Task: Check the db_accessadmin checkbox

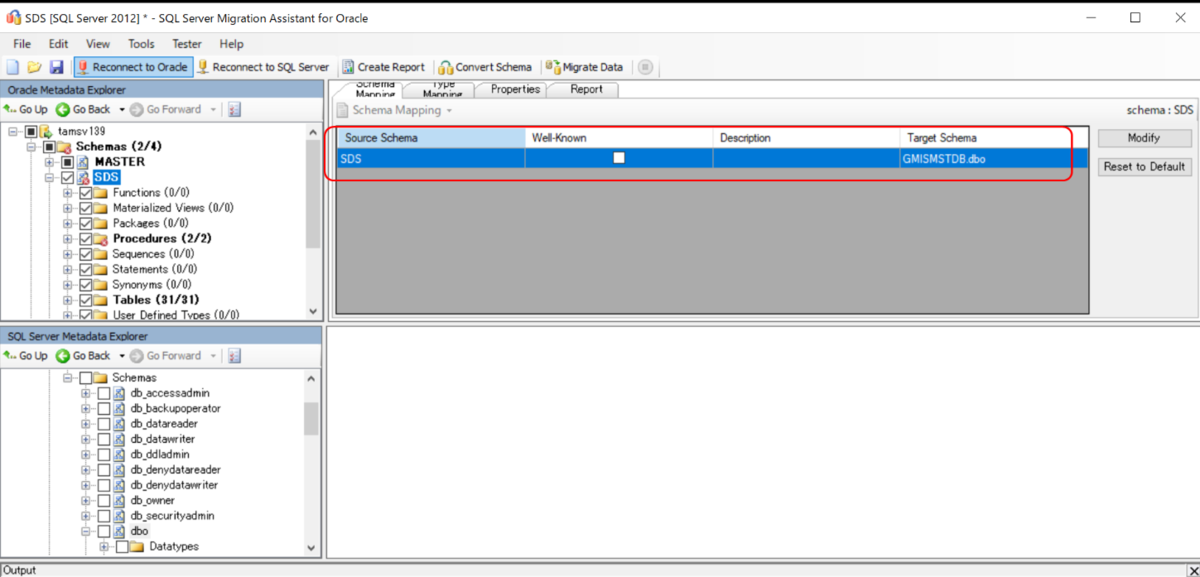Action: point(104,393)
